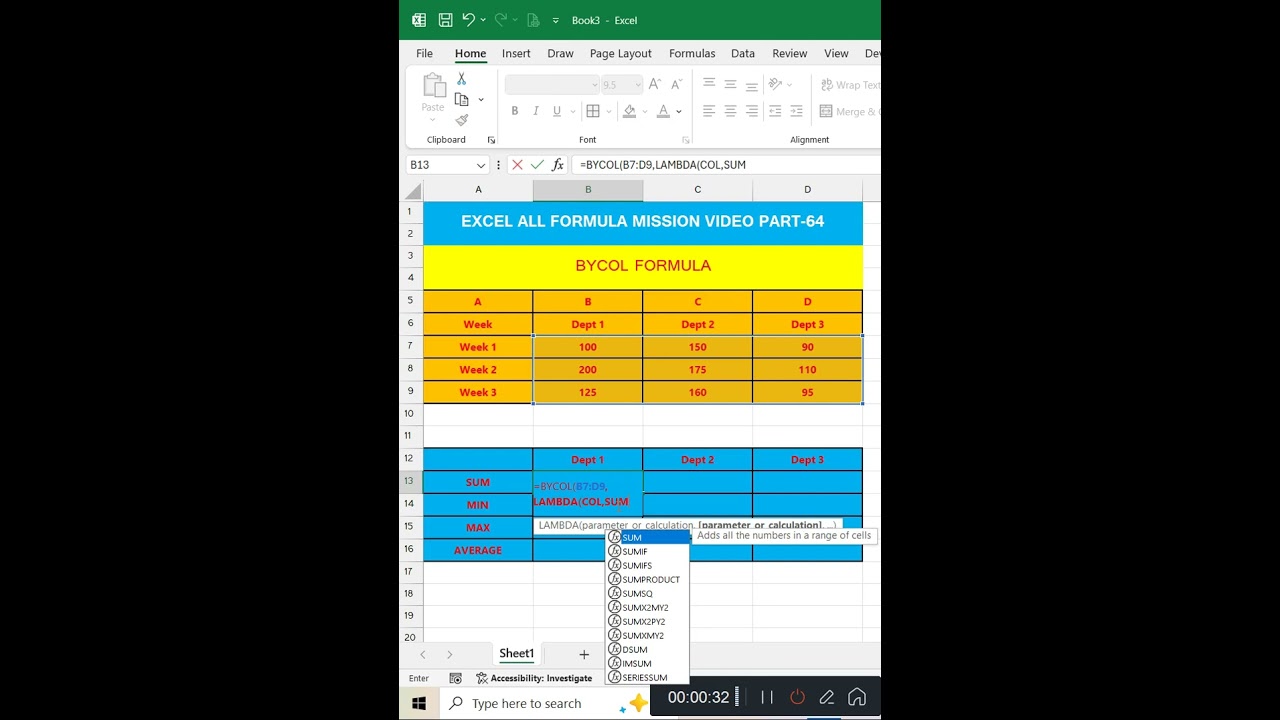Open the Page Layout tab
The image size is (1280, 720).
pos(620,53)
